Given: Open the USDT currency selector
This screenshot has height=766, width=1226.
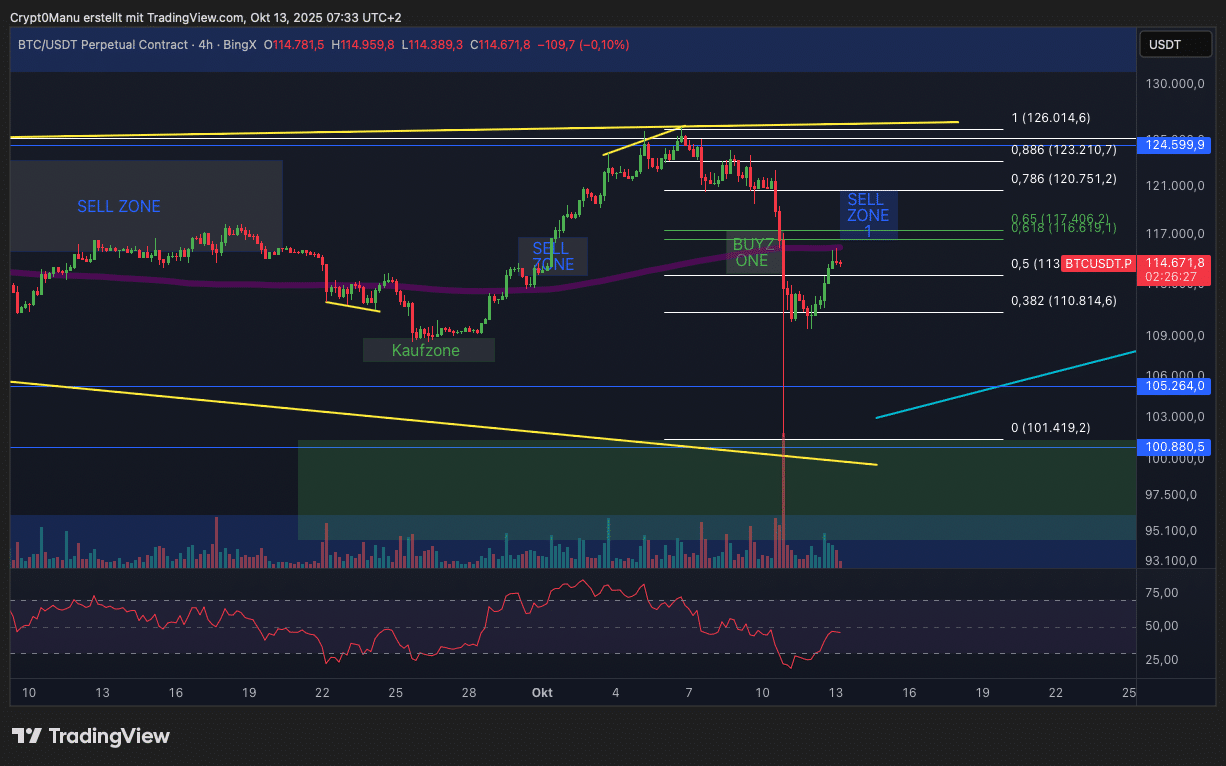Looking at the screenshot, I should [1164, 45].
